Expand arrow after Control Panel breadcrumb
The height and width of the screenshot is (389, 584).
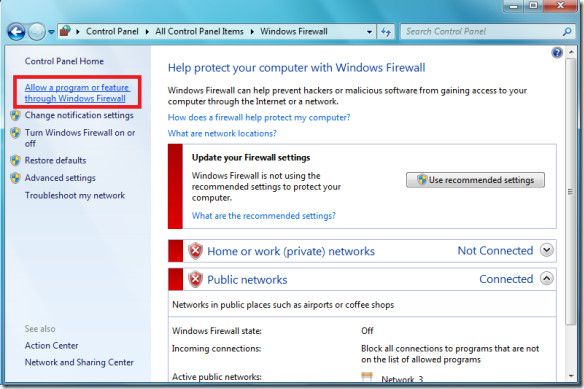click(147, 32)
